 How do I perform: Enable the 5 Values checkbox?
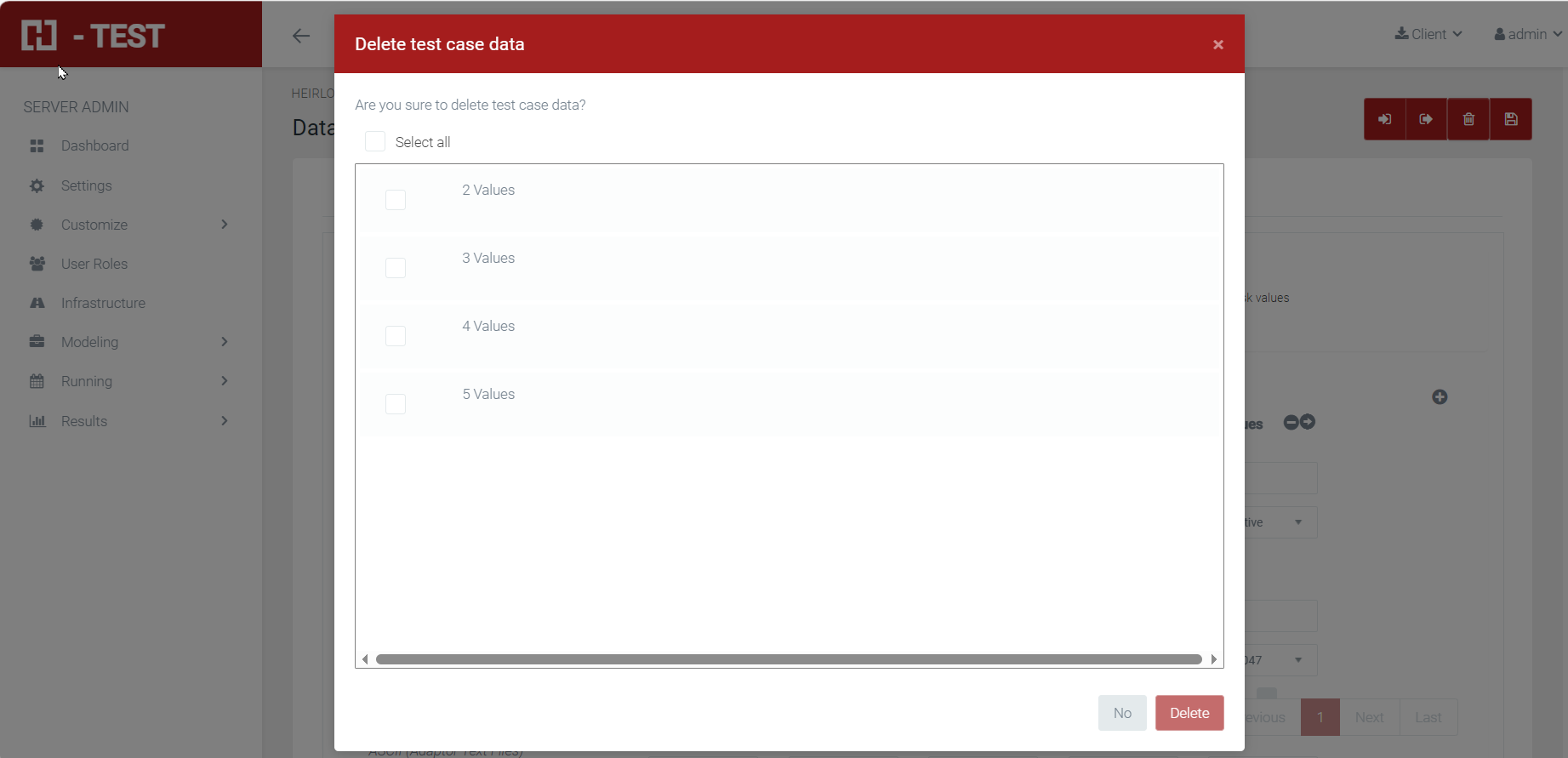(396, 404)
